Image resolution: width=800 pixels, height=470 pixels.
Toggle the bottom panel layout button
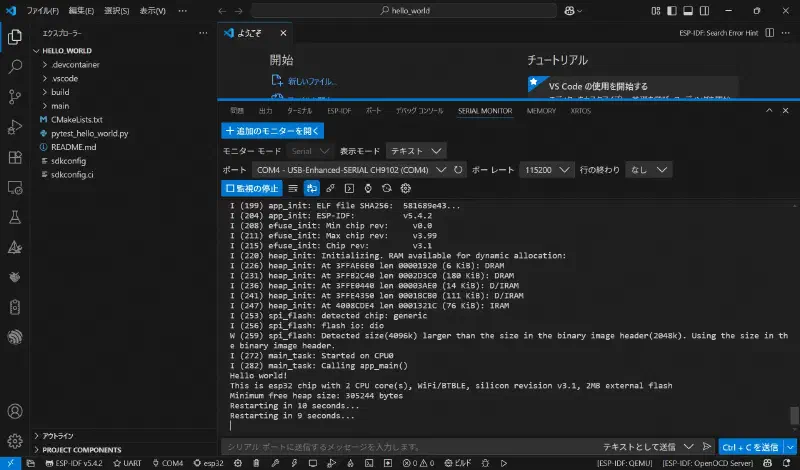tap(688, 10)
